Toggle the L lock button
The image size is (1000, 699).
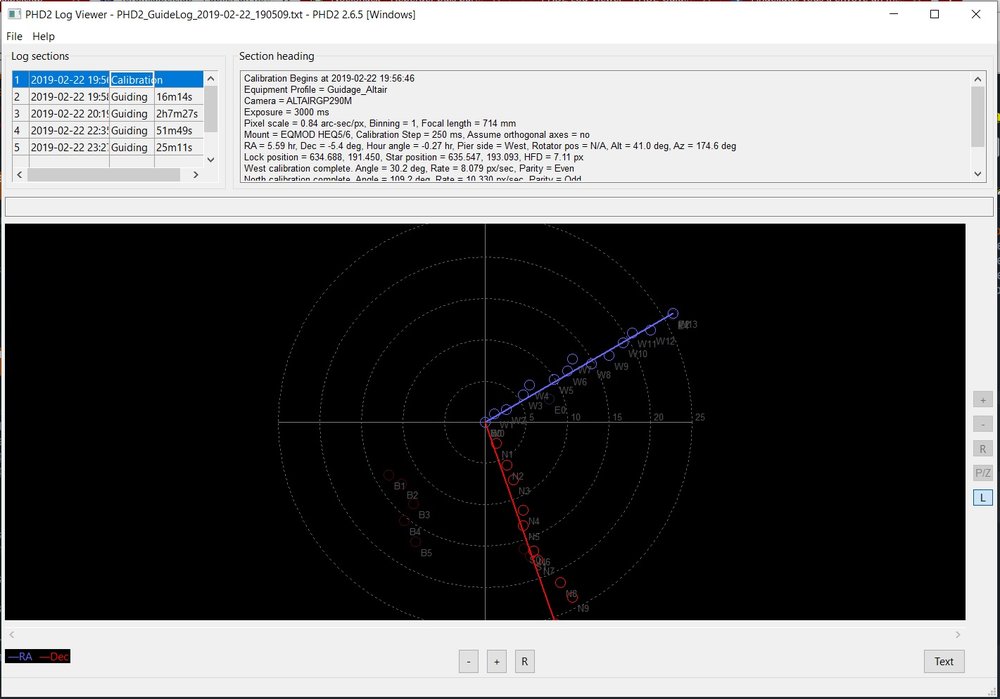983,497
